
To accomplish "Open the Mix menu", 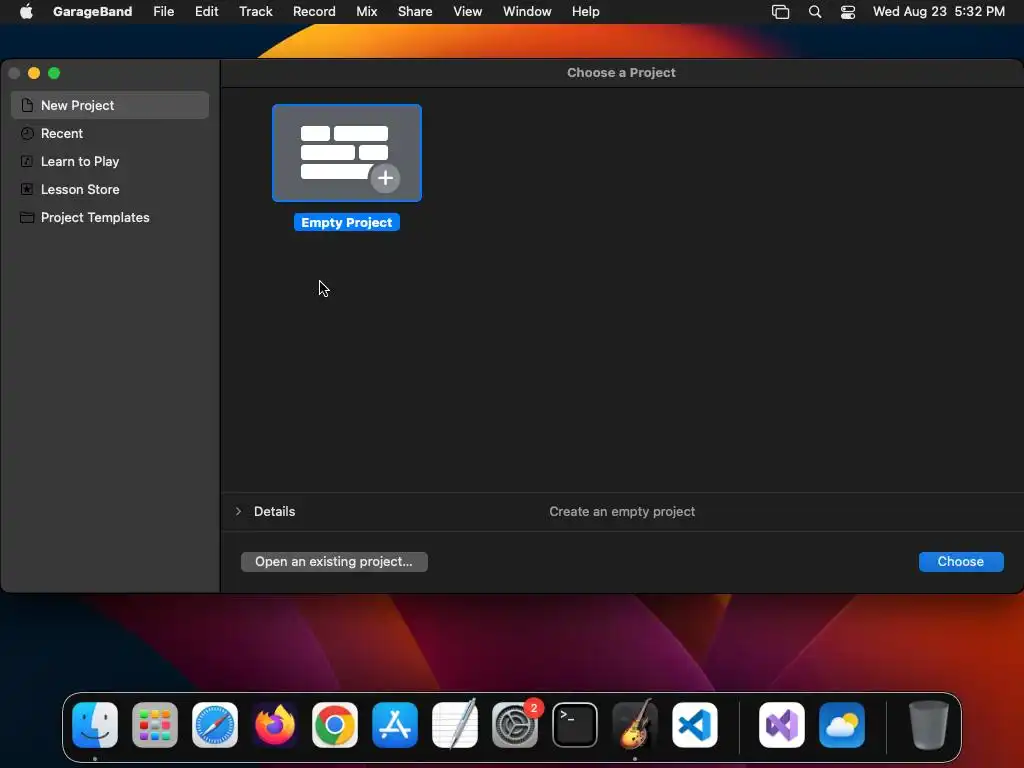I will click(366, 11).
